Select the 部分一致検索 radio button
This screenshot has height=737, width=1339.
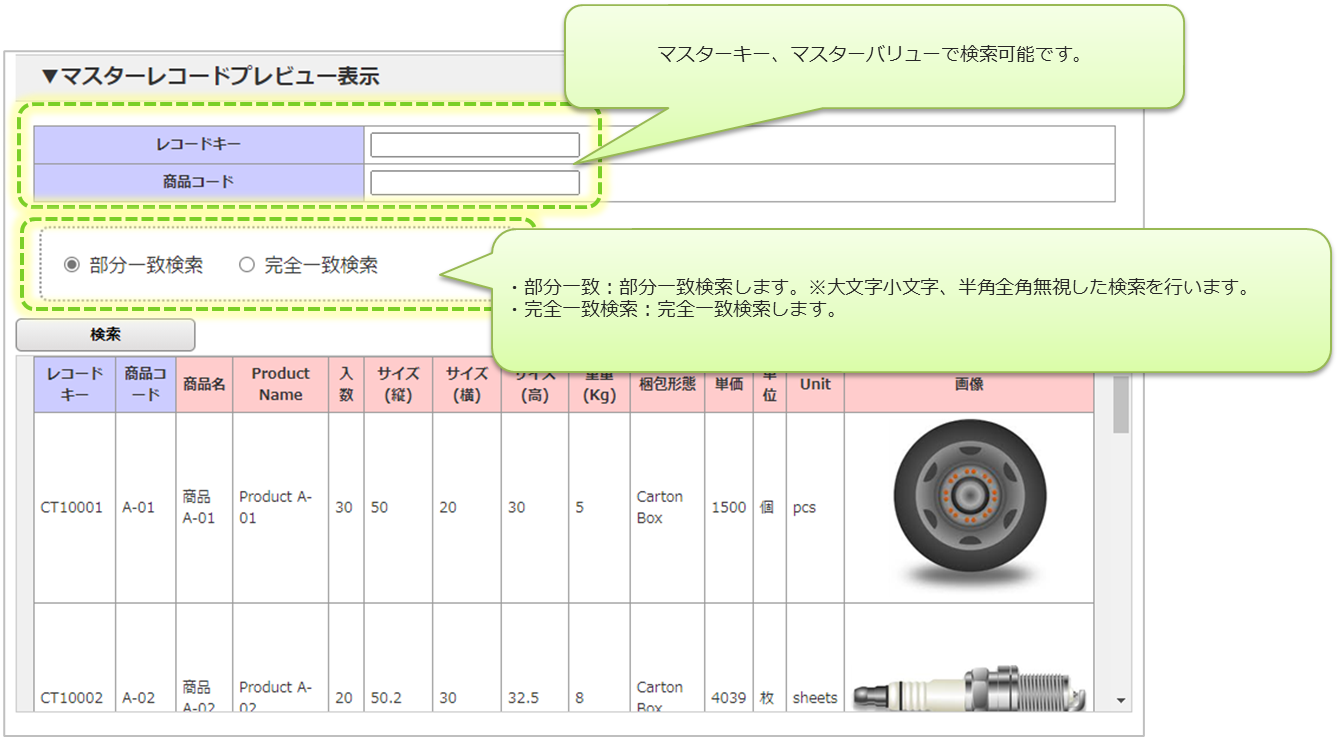point(71,265)
